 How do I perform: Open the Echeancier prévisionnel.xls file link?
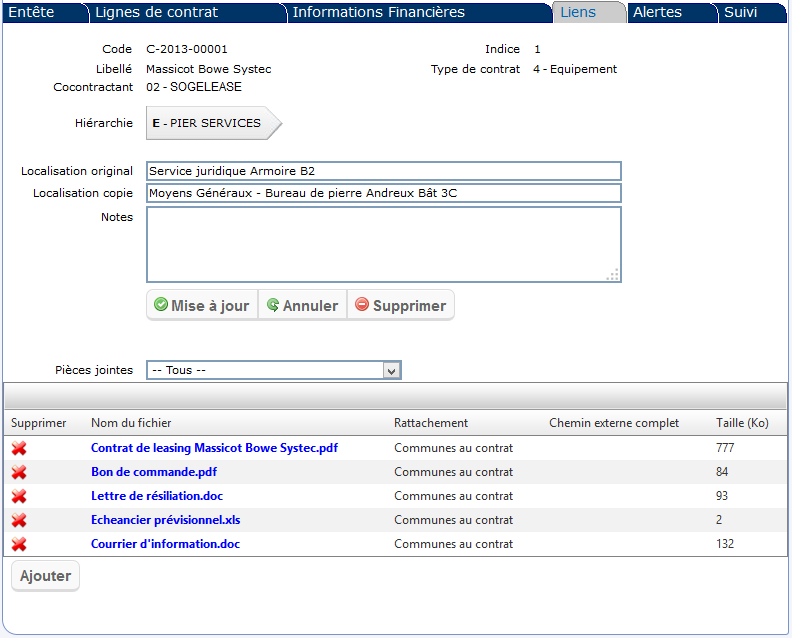pos(165,520)
